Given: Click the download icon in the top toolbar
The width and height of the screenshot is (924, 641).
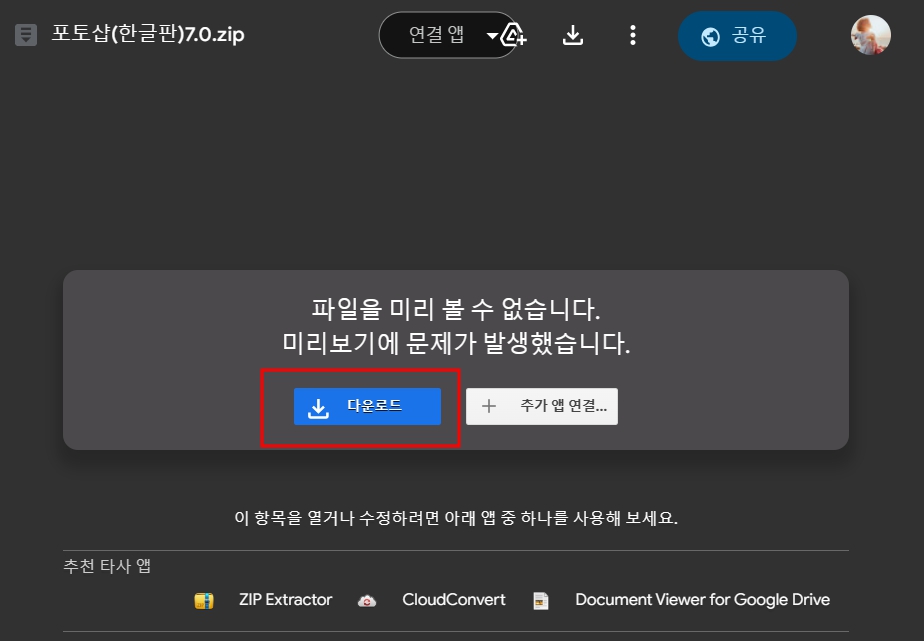Looking at the screenshot, I should click(573, 35).
